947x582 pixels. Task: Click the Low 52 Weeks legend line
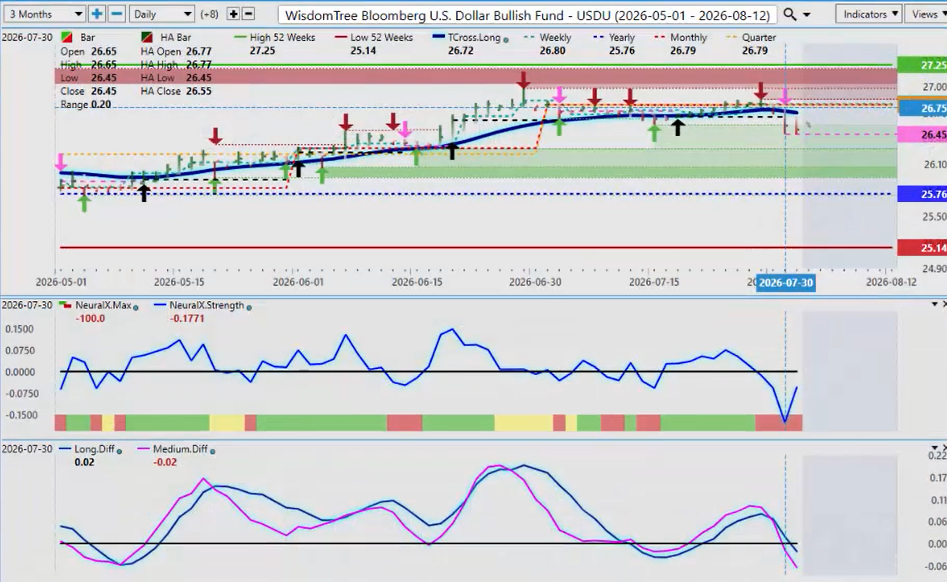[341, 37]
